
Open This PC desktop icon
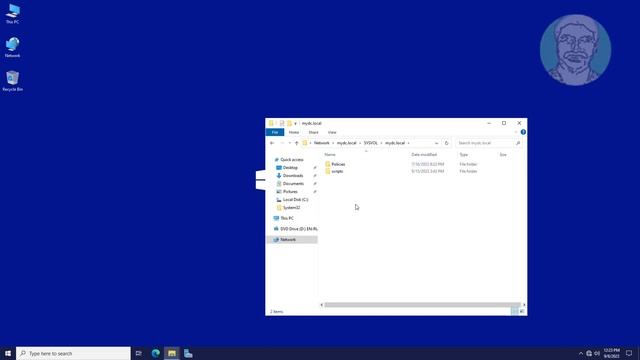(x=13, y=13)
